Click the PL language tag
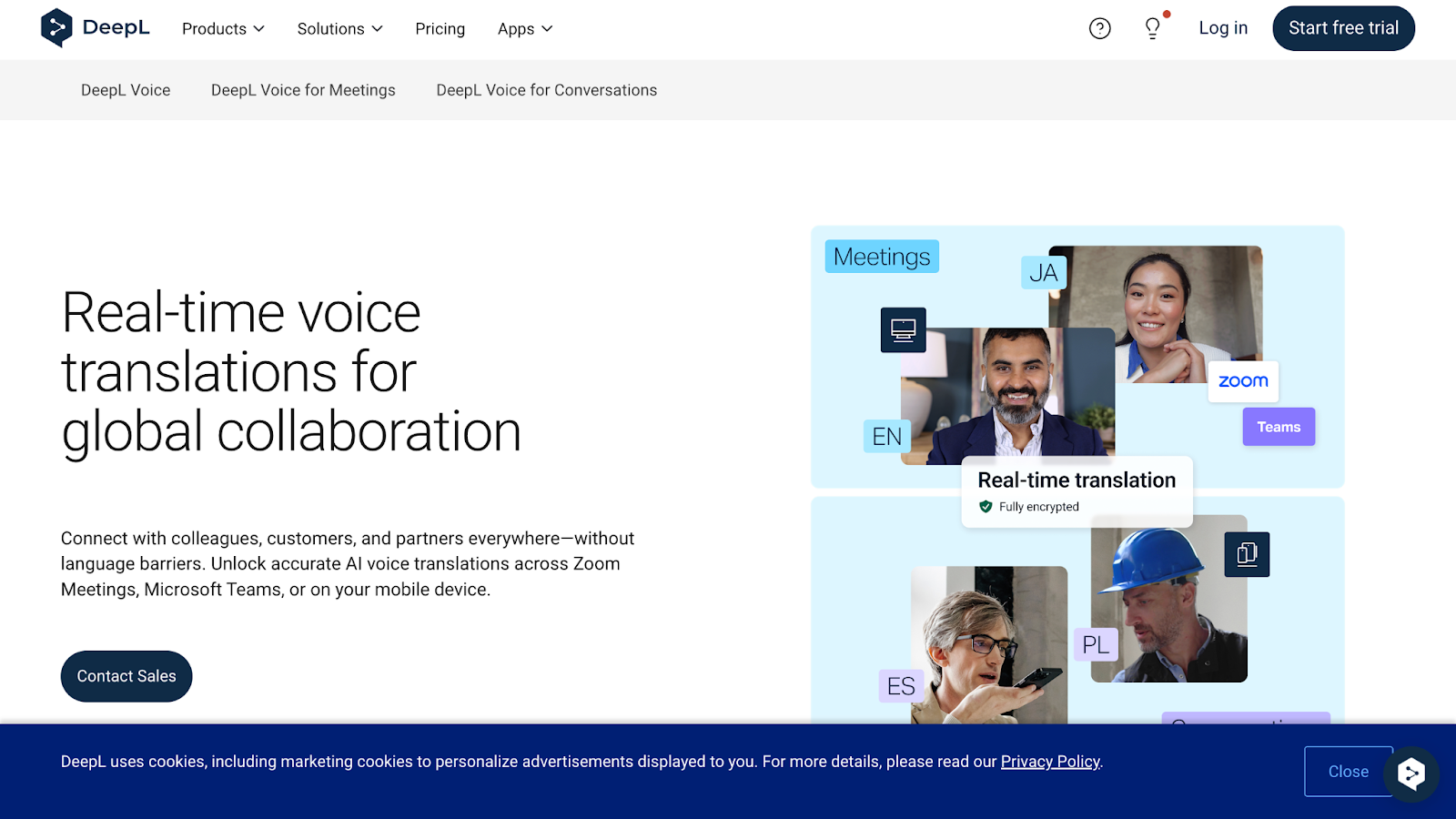1456x819 pixels. tap(1096, 645)
